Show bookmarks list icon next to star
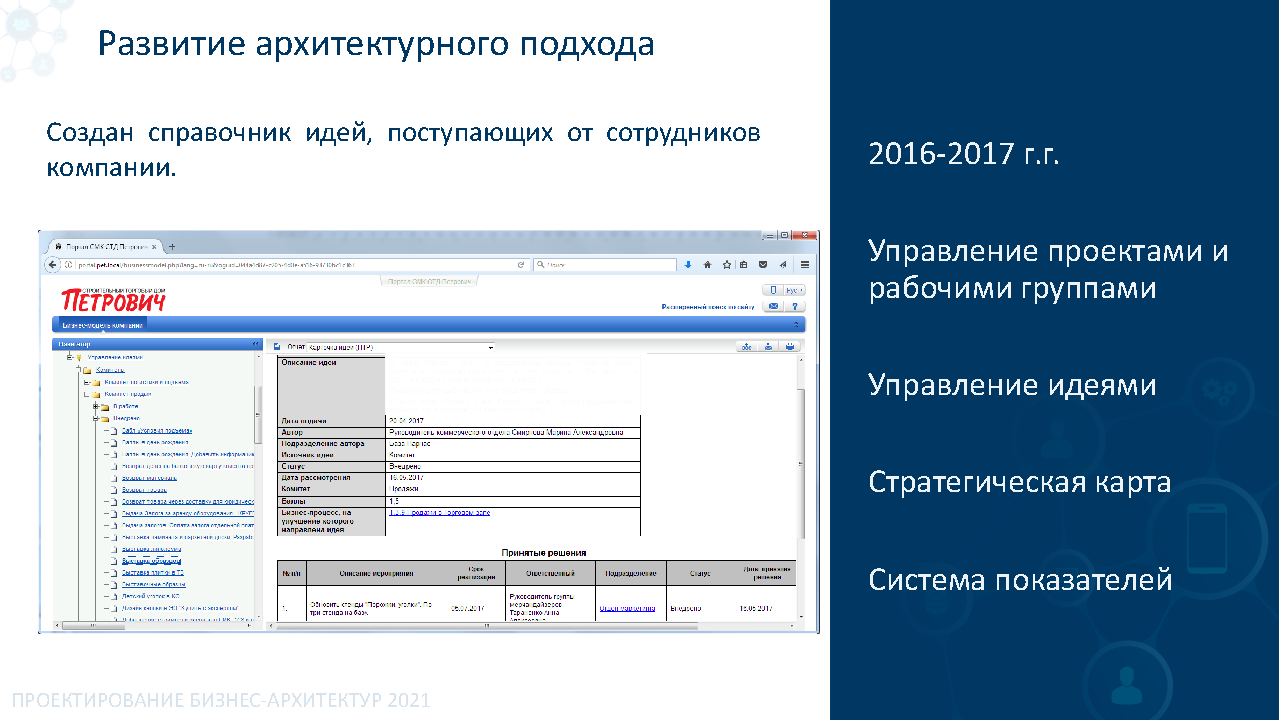This screenshot has height=720, width=1279. [744, 265]
